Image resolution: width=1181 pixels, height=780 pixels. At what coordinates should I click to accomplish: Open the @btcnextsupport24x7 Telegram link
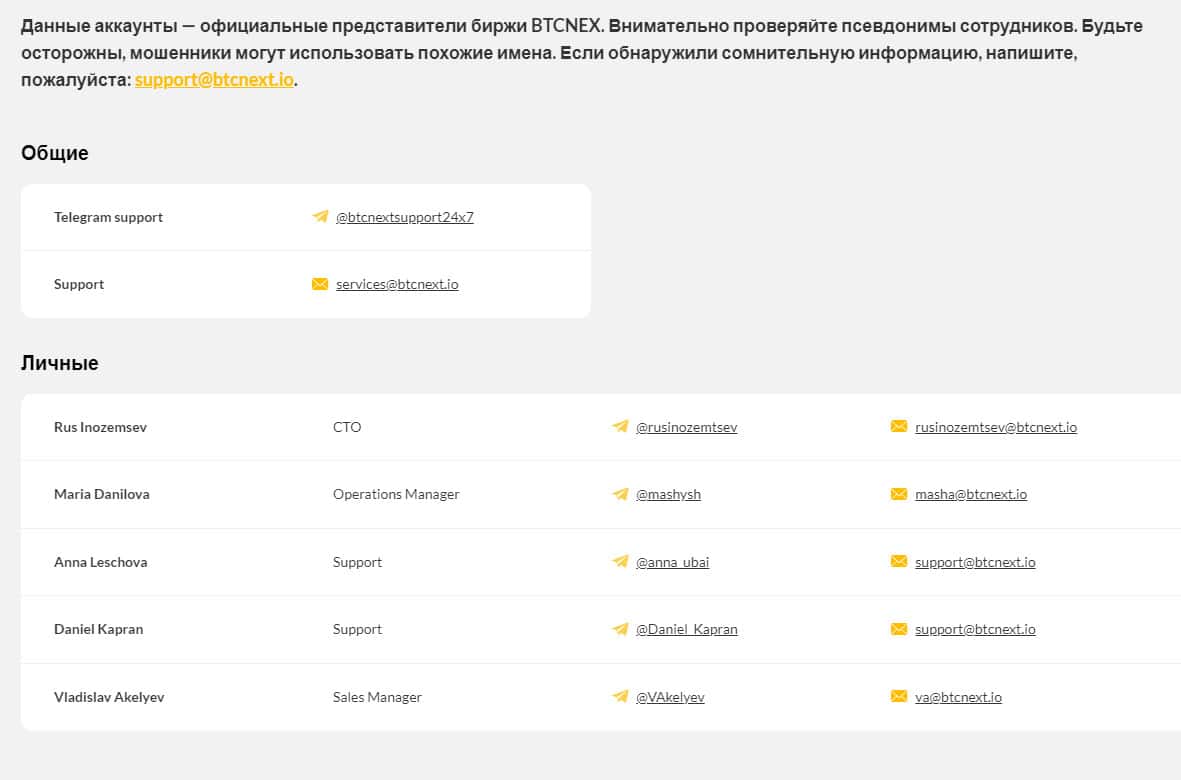pyautogui.click(x=405, y=217)
